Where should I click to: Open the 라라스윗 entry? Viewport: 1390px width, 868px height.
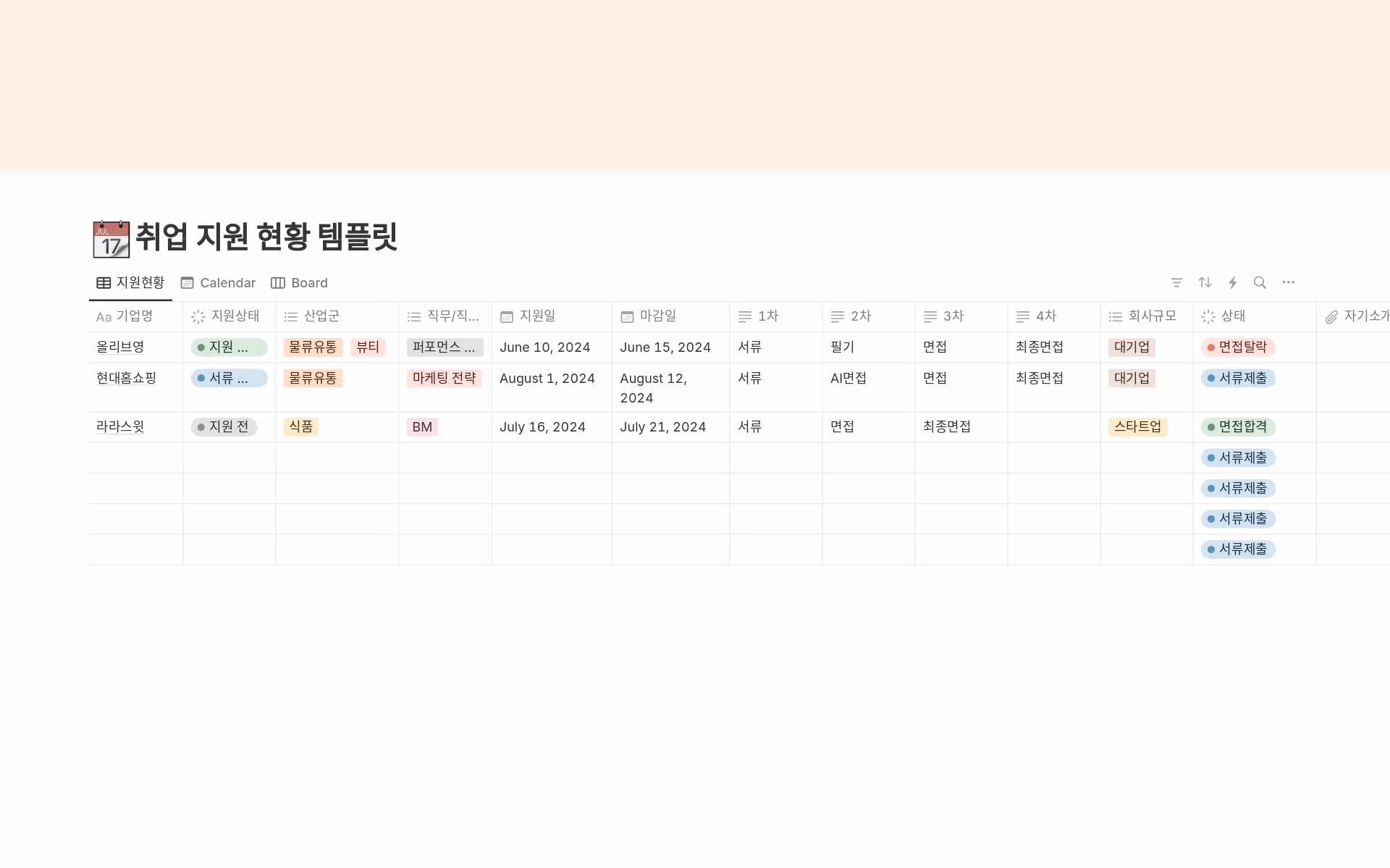119,426
